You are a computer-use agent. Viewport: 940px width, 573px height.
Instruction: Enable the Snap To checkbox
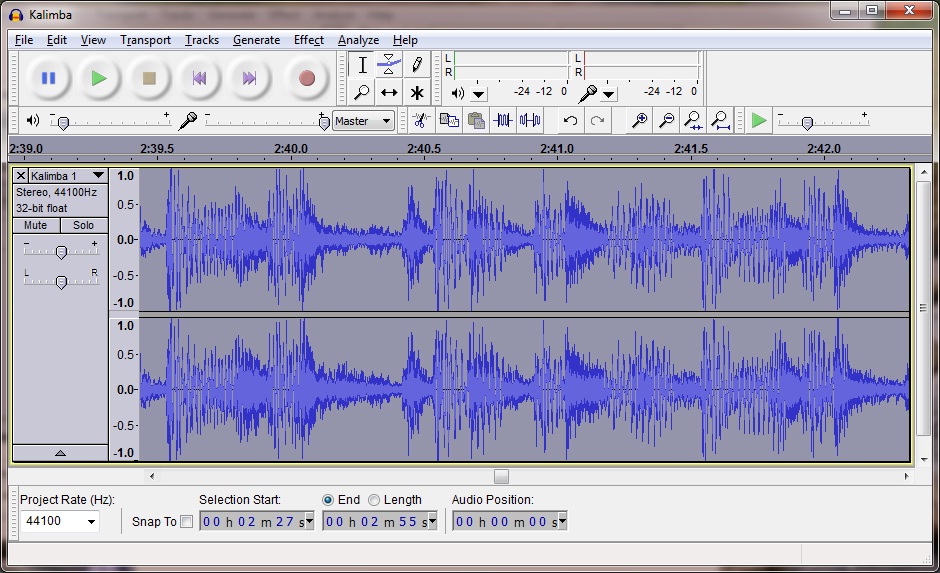[x=186, y=521]
